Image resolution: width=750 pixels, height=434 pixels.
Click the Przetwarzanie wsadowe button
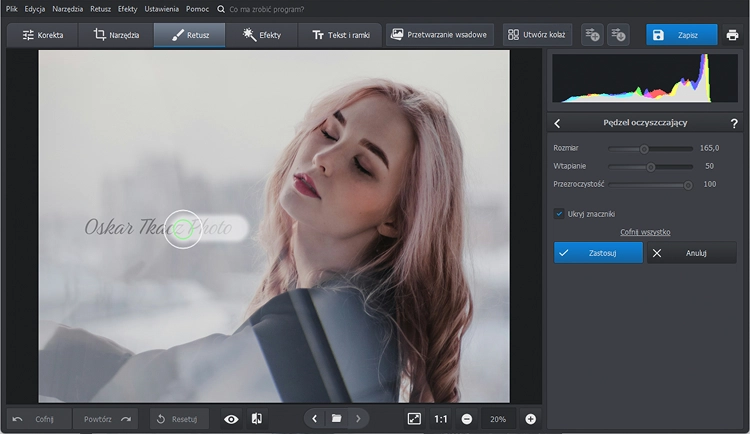coord(440,35)
